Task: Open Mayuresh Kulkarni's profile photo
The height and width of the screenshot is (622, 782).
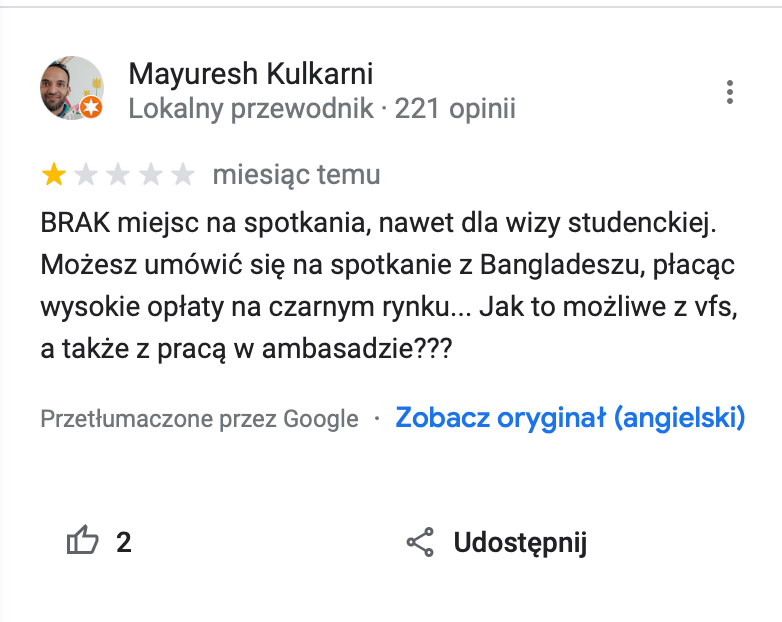Action: click(x=70, y=87)
